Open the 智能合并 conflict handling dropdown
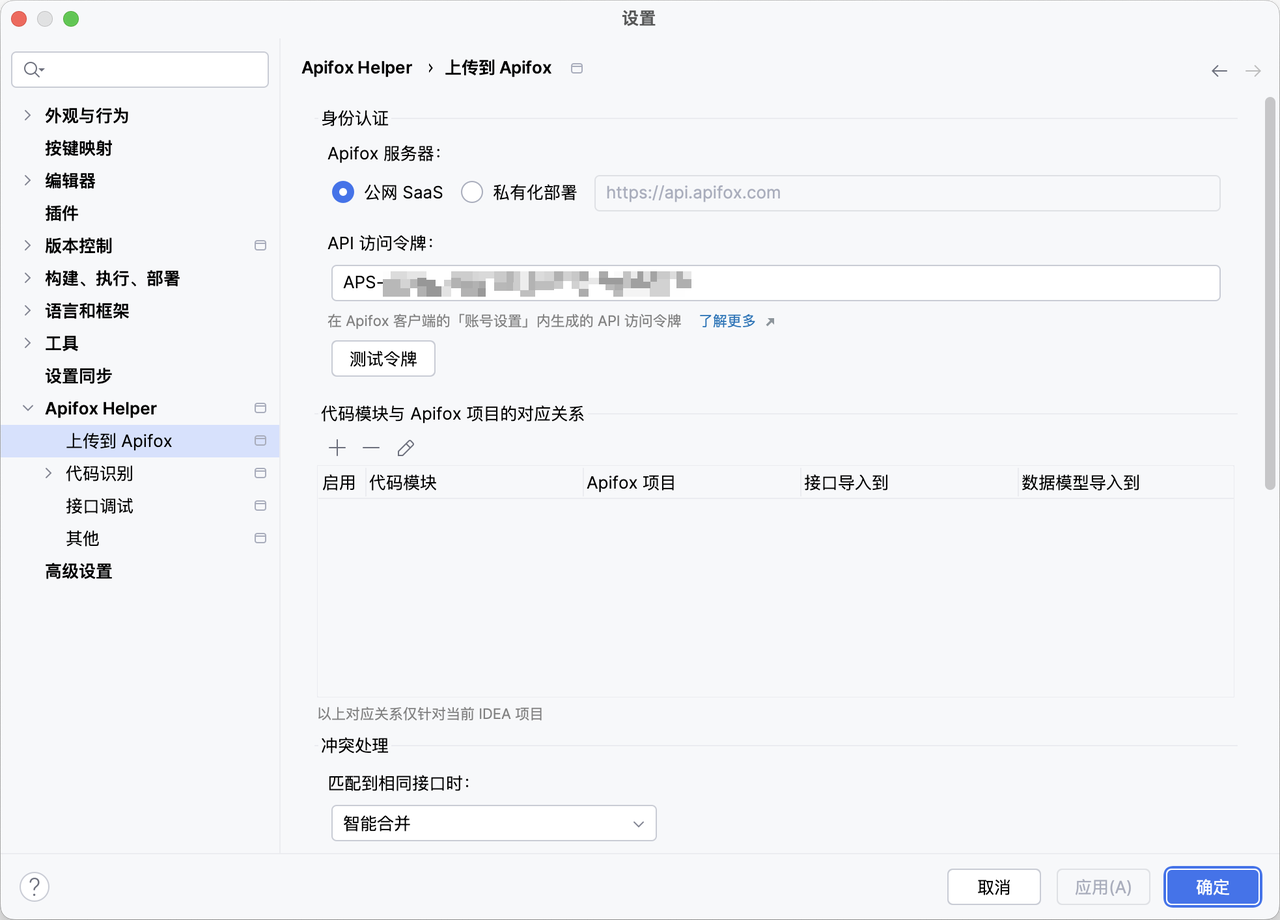The width and height of the screenshot is (1280, 920). pyautogui.click(x=493, y=822)
